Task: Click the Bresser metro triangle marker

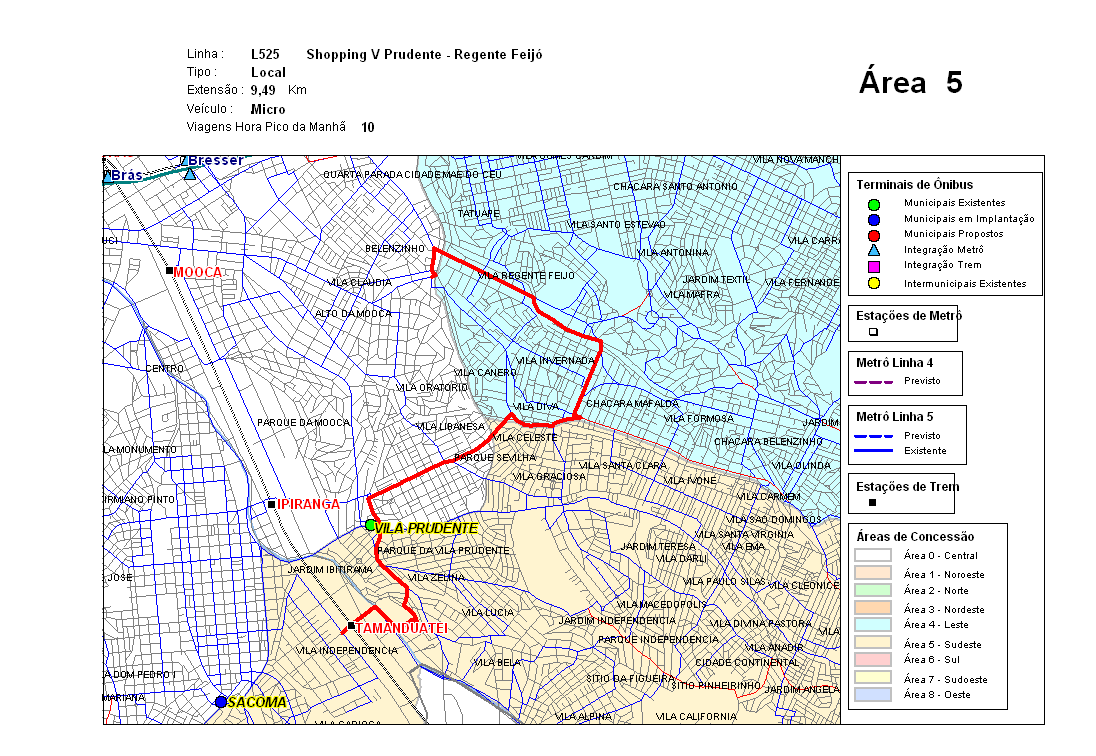Action: pyautogui.click(x=189, y=173)
